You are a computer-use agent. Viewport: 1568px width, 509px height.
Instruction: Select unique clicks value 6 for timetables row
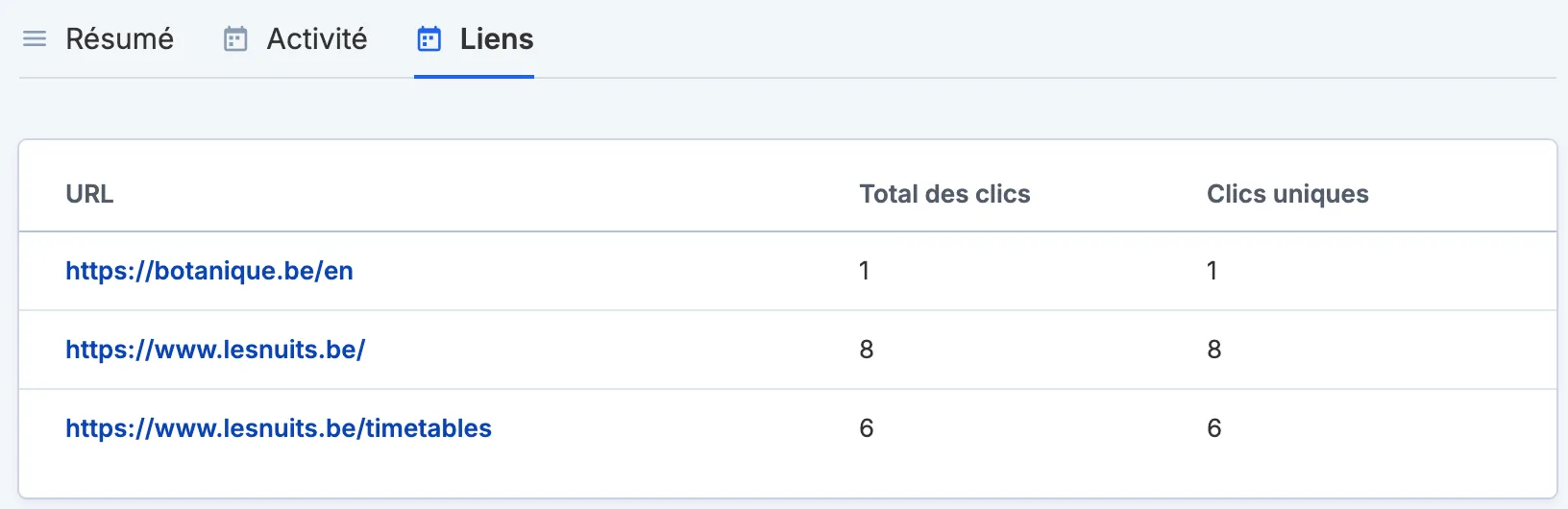pos(1214,428)
